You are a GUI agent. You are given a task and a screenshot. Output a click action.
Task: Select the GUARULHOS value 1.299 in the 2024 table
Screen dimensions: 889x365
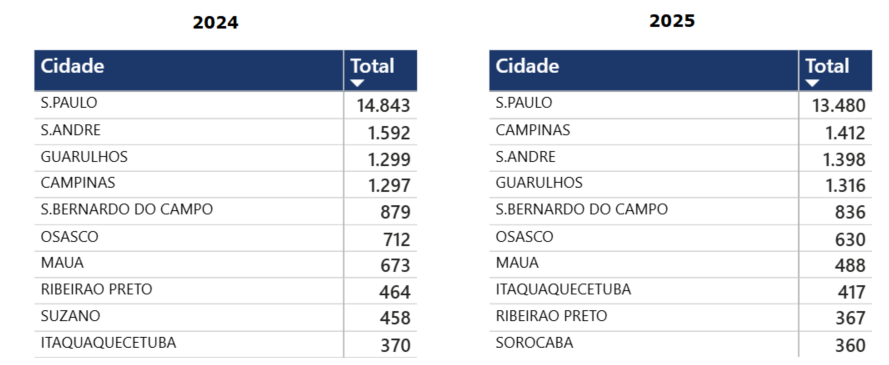389,159
